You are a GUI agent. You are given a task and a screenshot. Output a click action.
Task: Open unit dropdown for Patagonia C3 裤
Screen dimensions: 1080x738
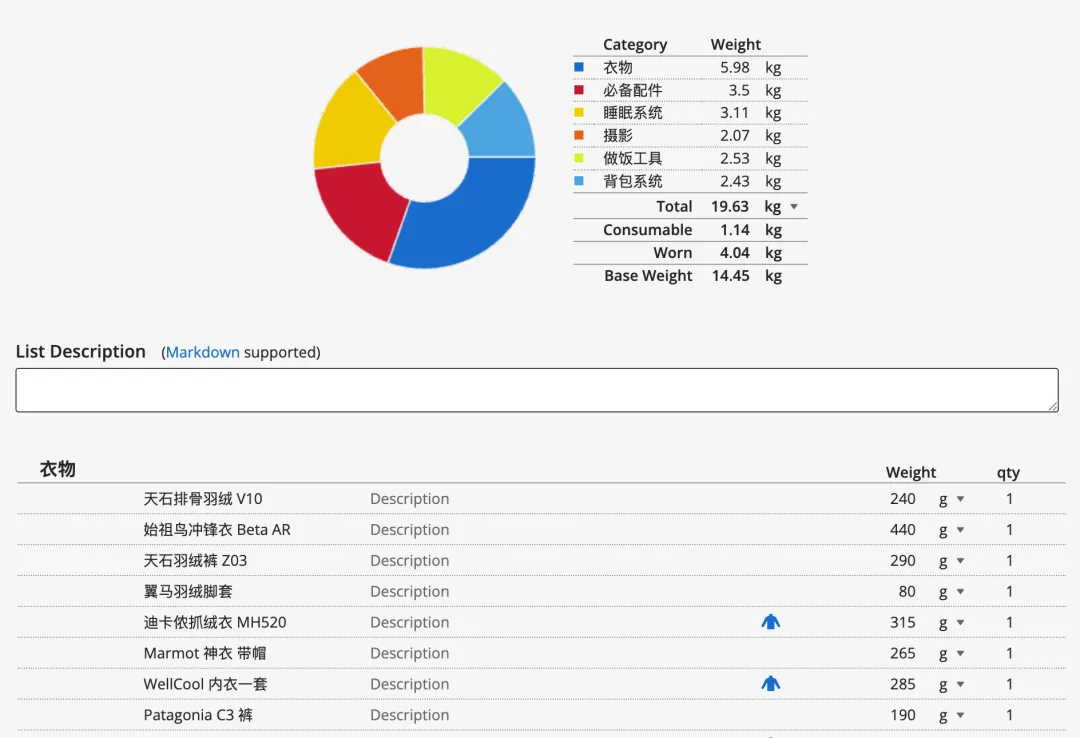tap(960, 716)
